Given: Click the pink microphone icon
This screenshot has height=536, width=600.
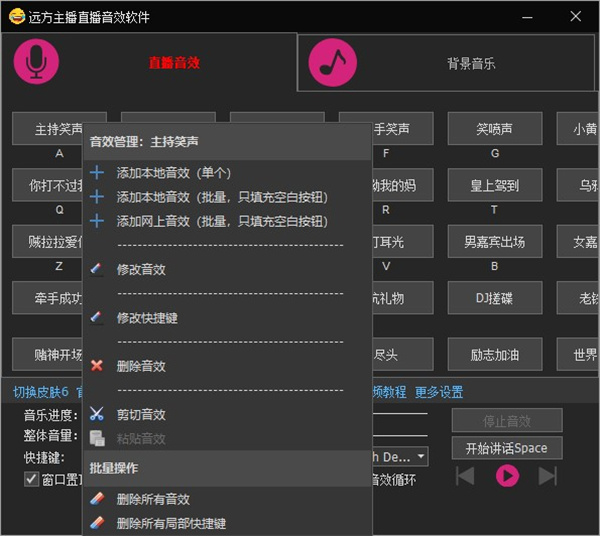Looking at the screenshot, I should (36, 61).
